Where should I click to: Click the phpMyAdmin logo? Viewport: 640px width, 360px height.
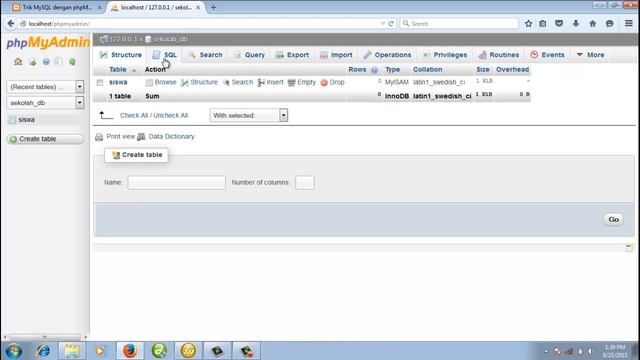click(x=48, y=42)
